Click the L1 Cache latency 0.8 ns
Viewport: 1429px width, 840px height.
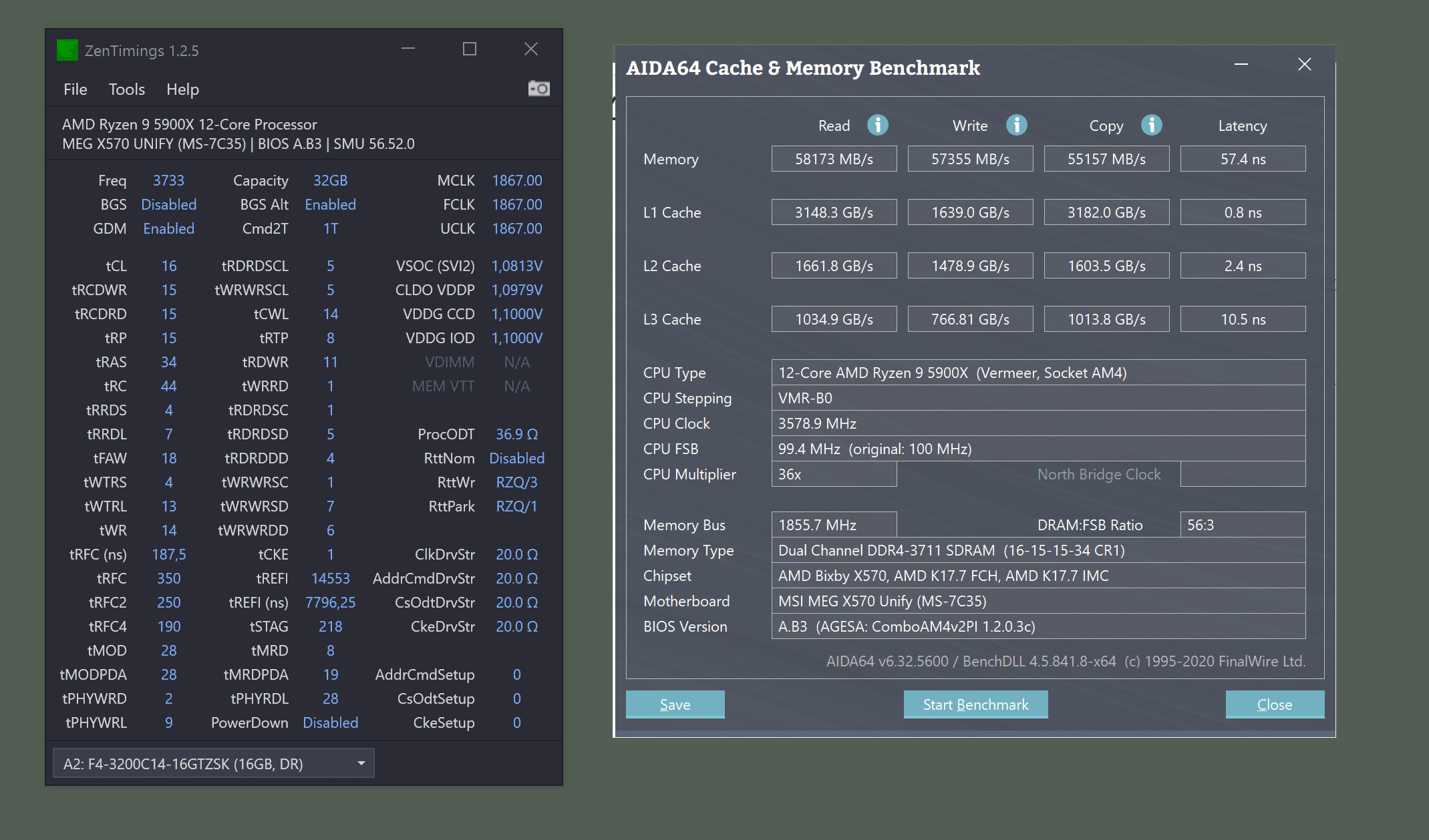(x=1243, y=212)
